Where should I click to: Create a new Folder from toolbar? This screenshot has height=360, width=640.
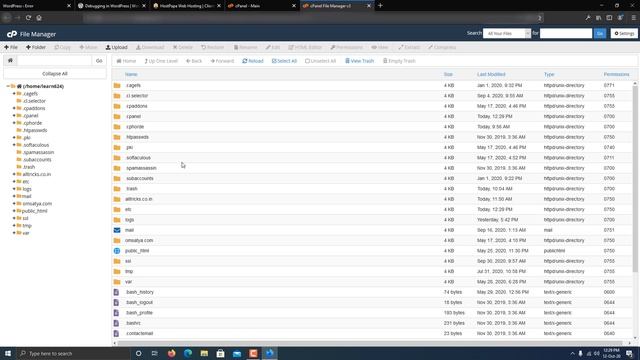click(x=36, y=47)
